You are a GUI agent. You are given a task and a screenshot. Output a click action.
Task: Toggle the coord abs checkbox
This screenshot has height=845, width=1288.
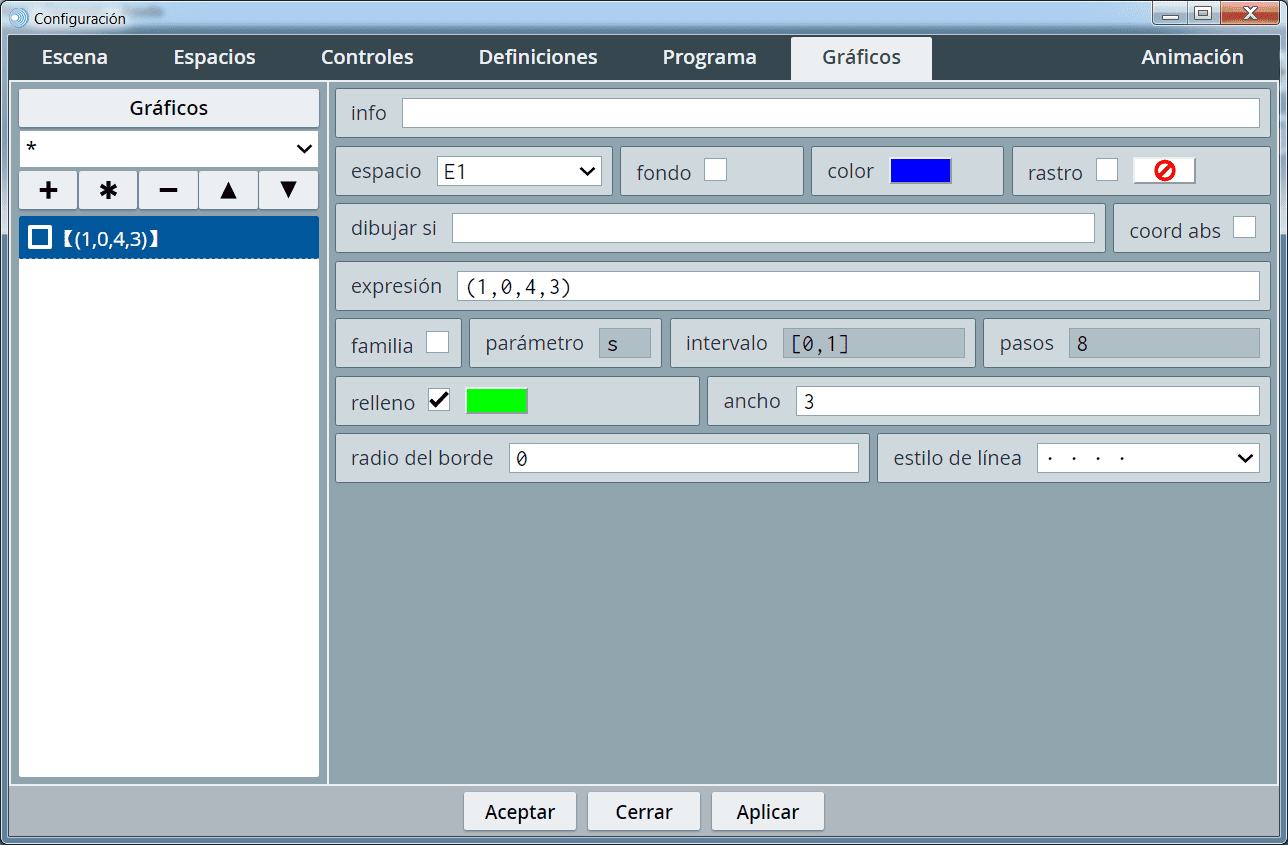pos(1244,228)
